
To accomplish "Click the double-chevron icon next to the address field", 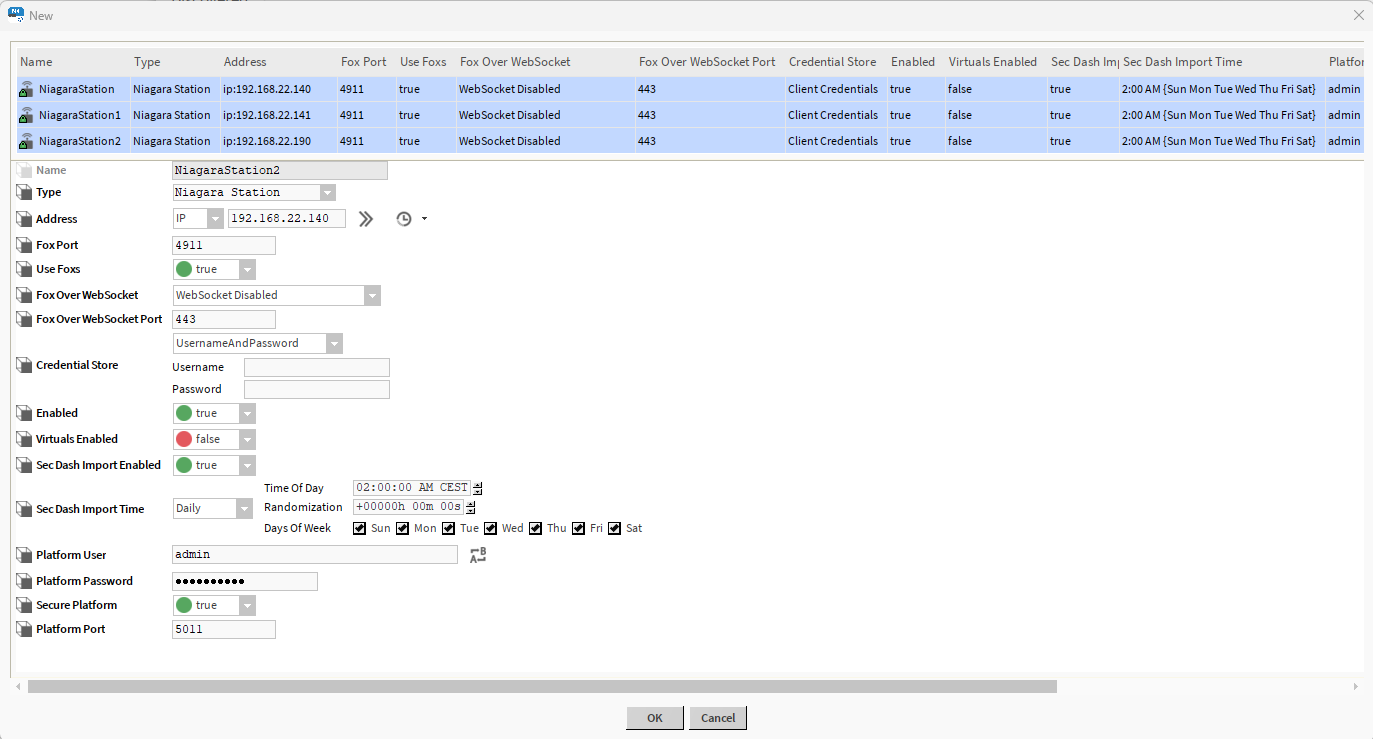I will 366,219.
